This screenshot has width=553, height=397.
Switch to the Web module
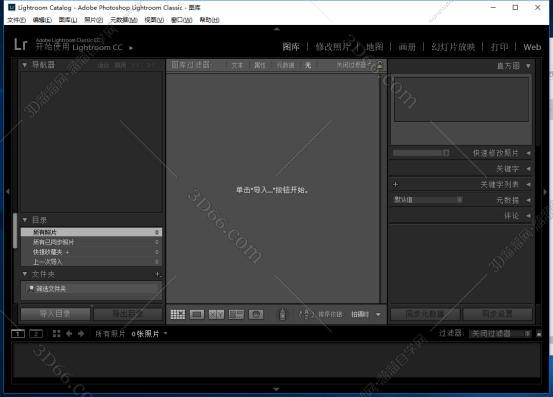coord(532,47)
